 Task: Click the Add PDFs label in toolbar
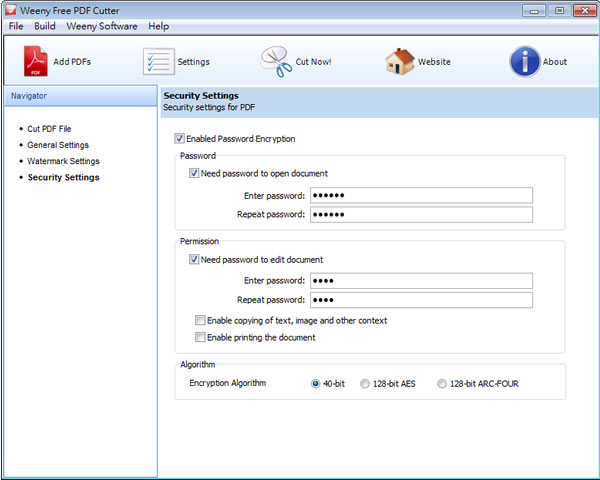pos(72,62)
